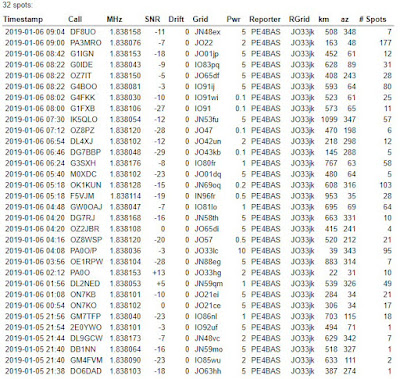Click callsign G4FKK
400x379 pixels.
pyautogui.click(x=83, y=98)
